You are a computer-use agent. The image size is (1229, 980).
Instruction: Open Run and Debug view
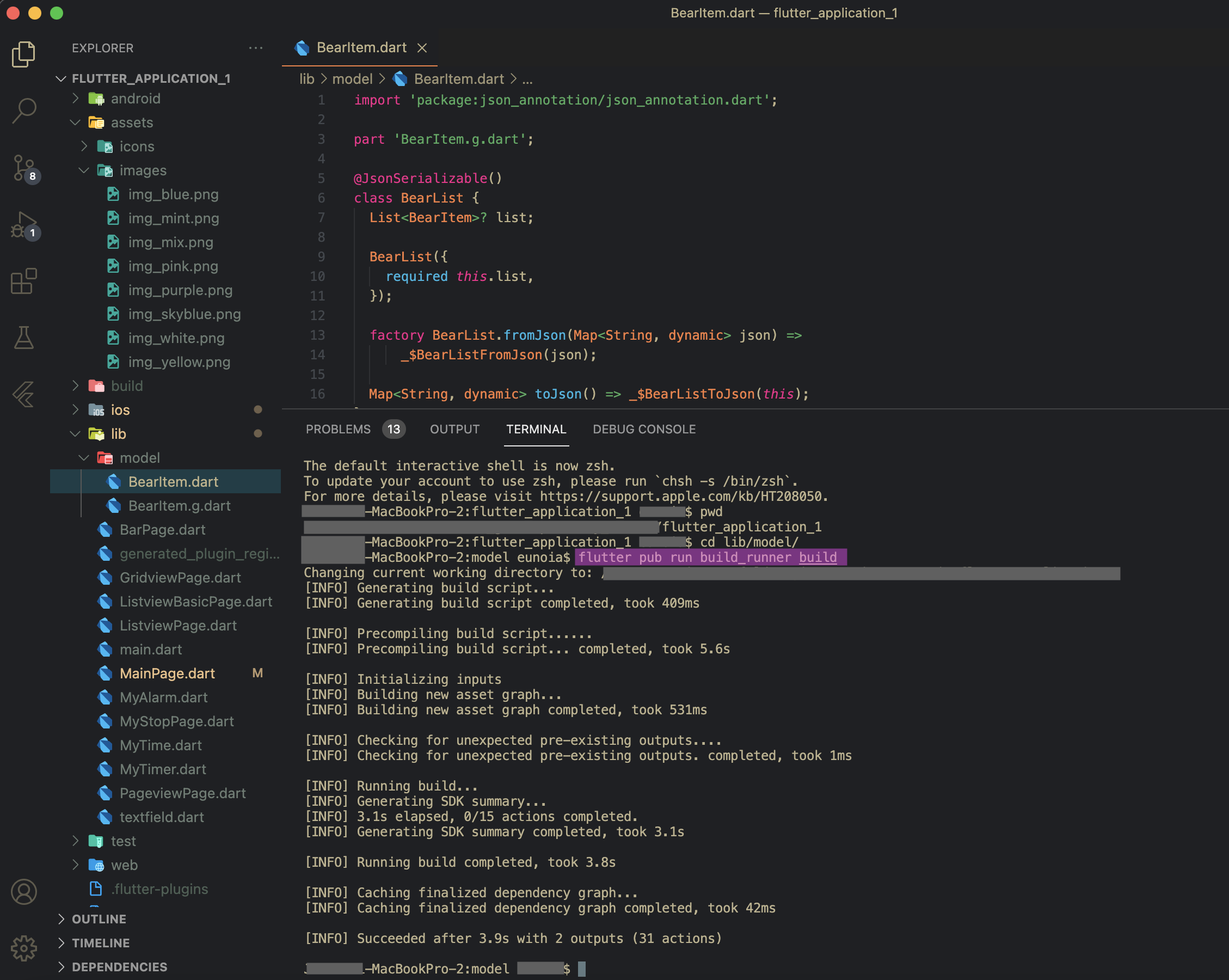[24, 225]
